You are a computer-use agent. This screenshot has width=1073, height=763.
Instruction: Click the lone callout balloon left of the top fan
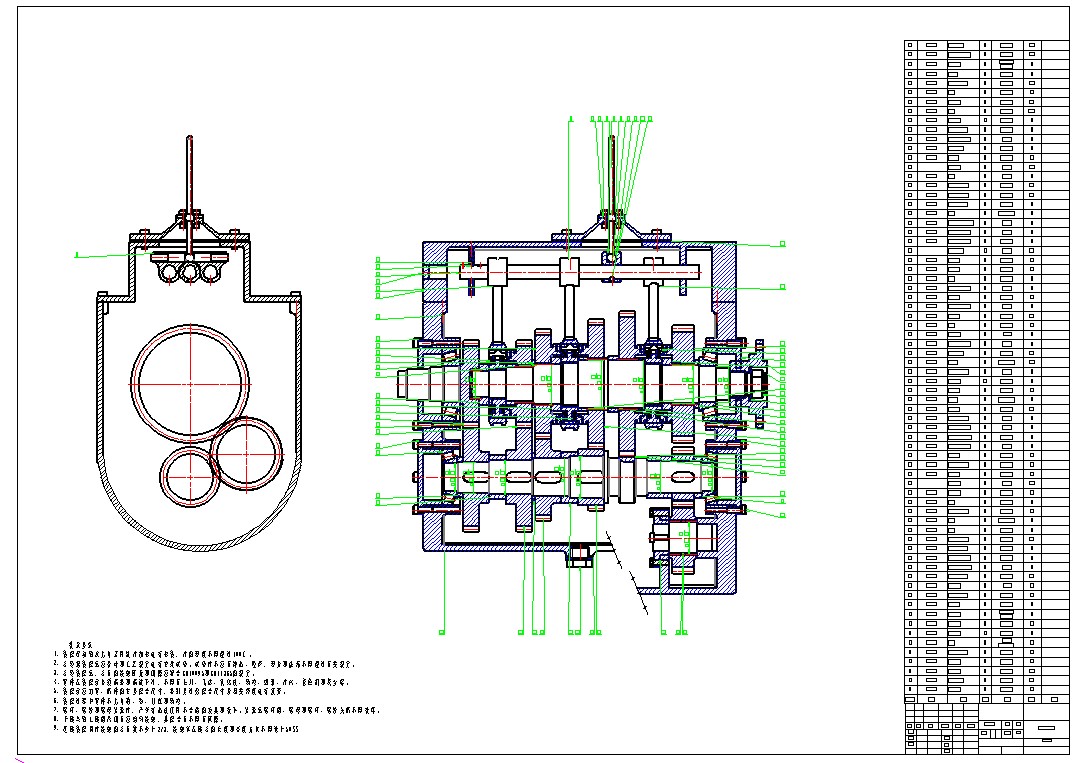coord(570,119)
